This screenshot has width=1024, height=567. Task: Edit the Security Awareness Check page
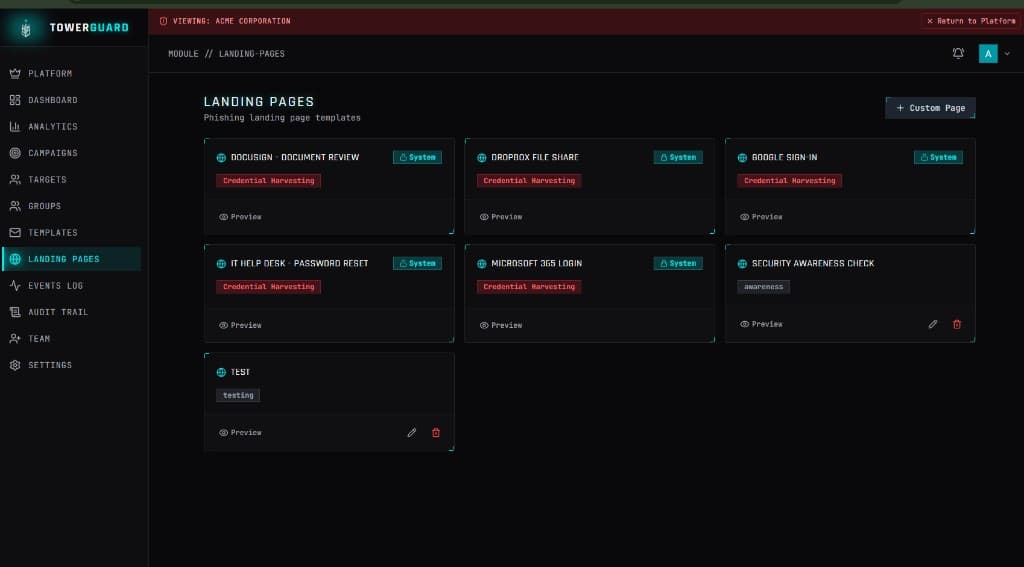pyautogui.click(x=933, y=324)
